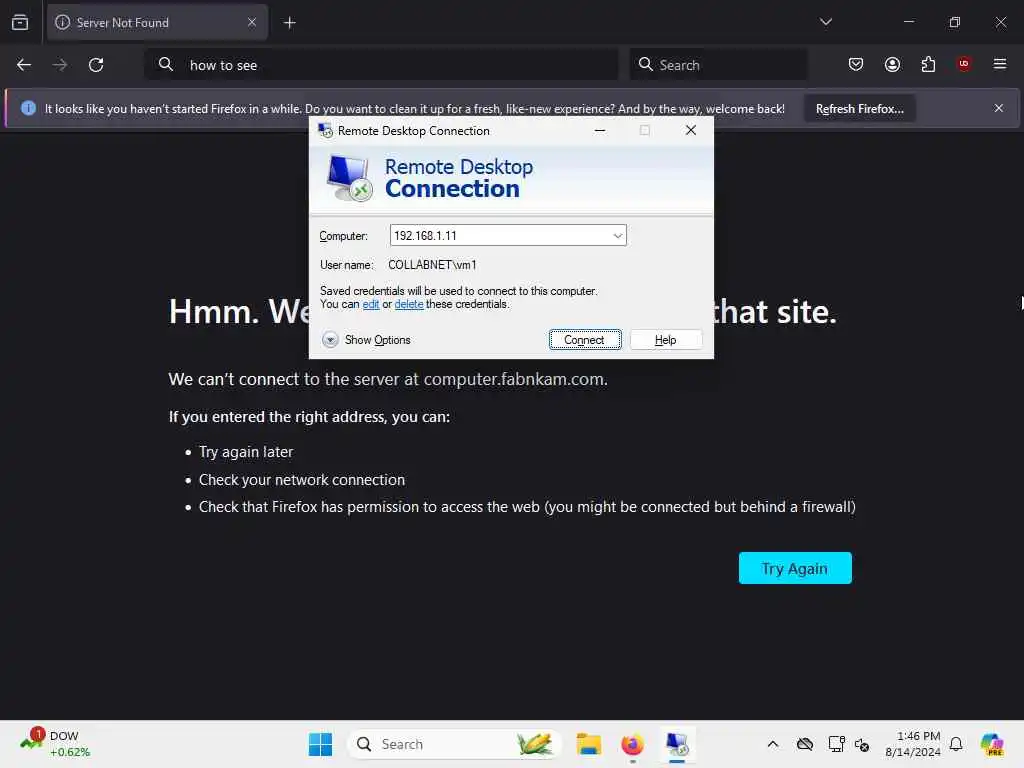Image resolution: width=1024 pixels, height=768 pixels.
Task: Reload the page in Firefox
Action: tap(96, 65)
